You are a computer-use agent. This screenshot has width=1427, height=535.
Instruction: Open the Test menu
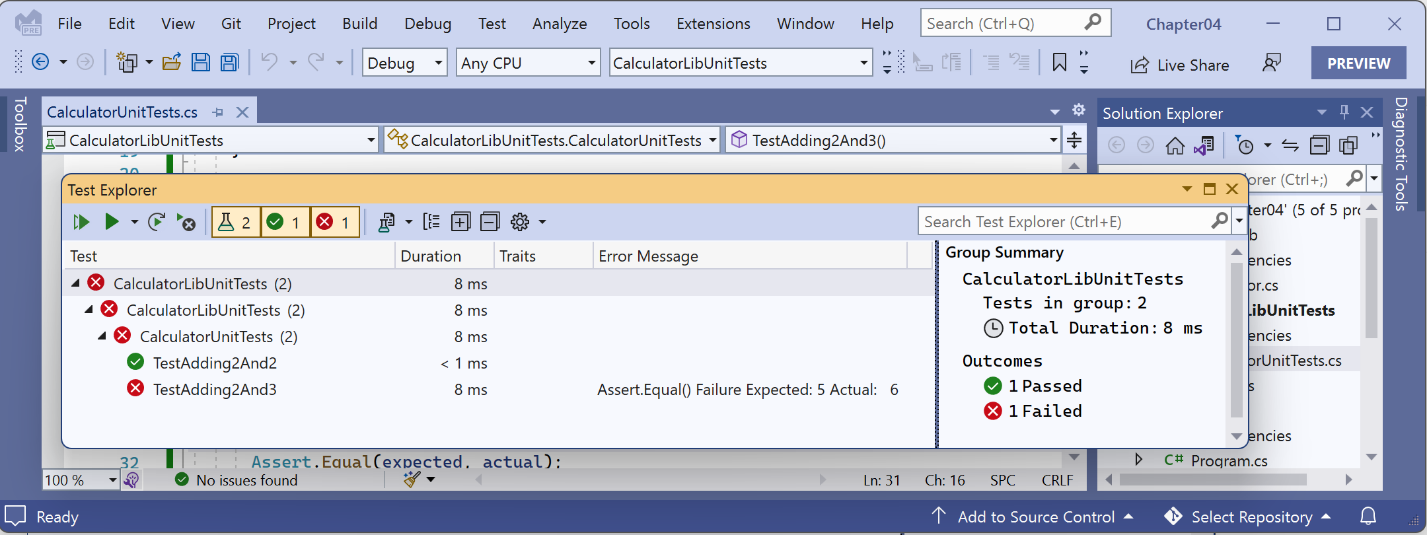[x=492, y=23]
